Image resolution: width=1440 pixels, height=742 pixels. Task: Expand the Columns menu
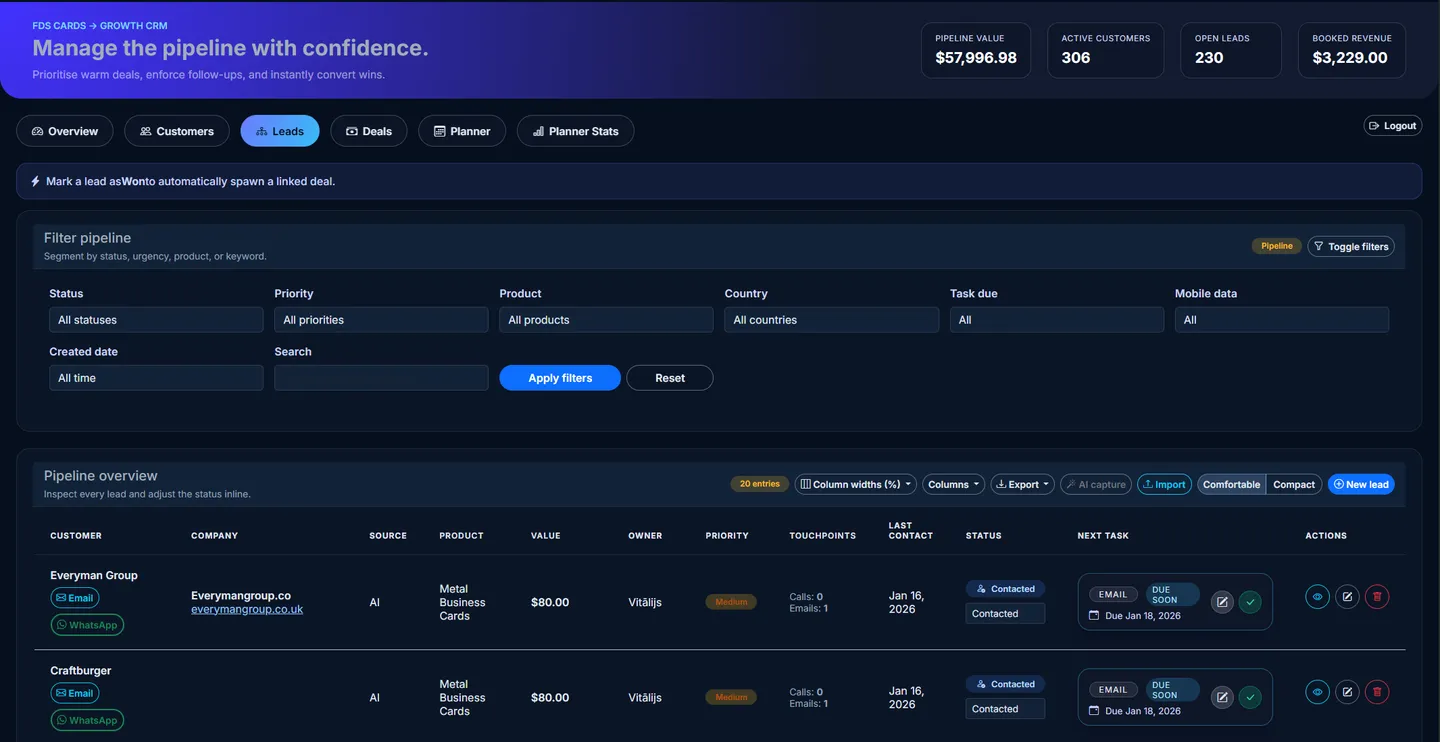point(953,484)
